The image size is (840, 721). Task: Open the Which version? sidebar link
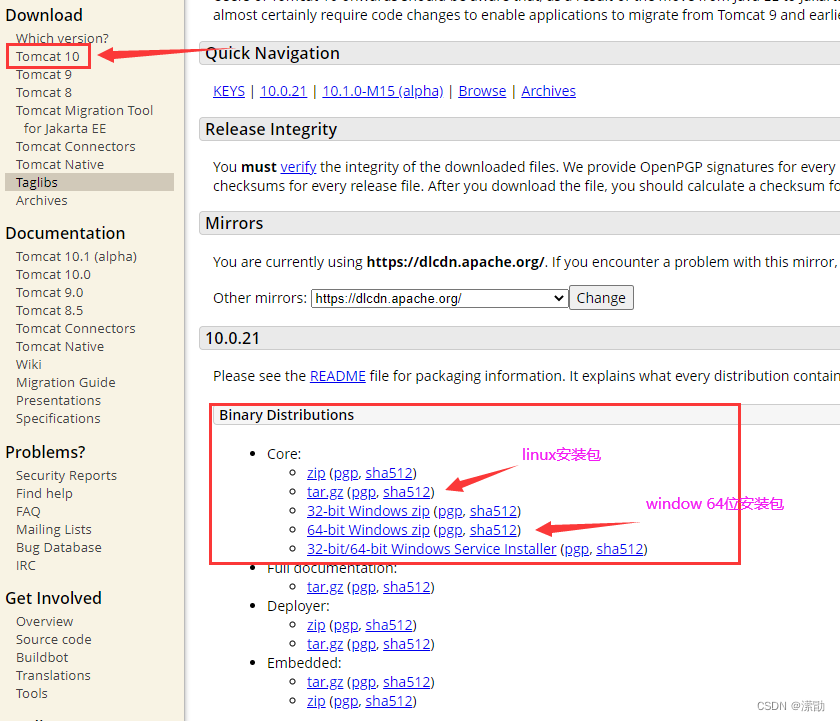[62, 39]
